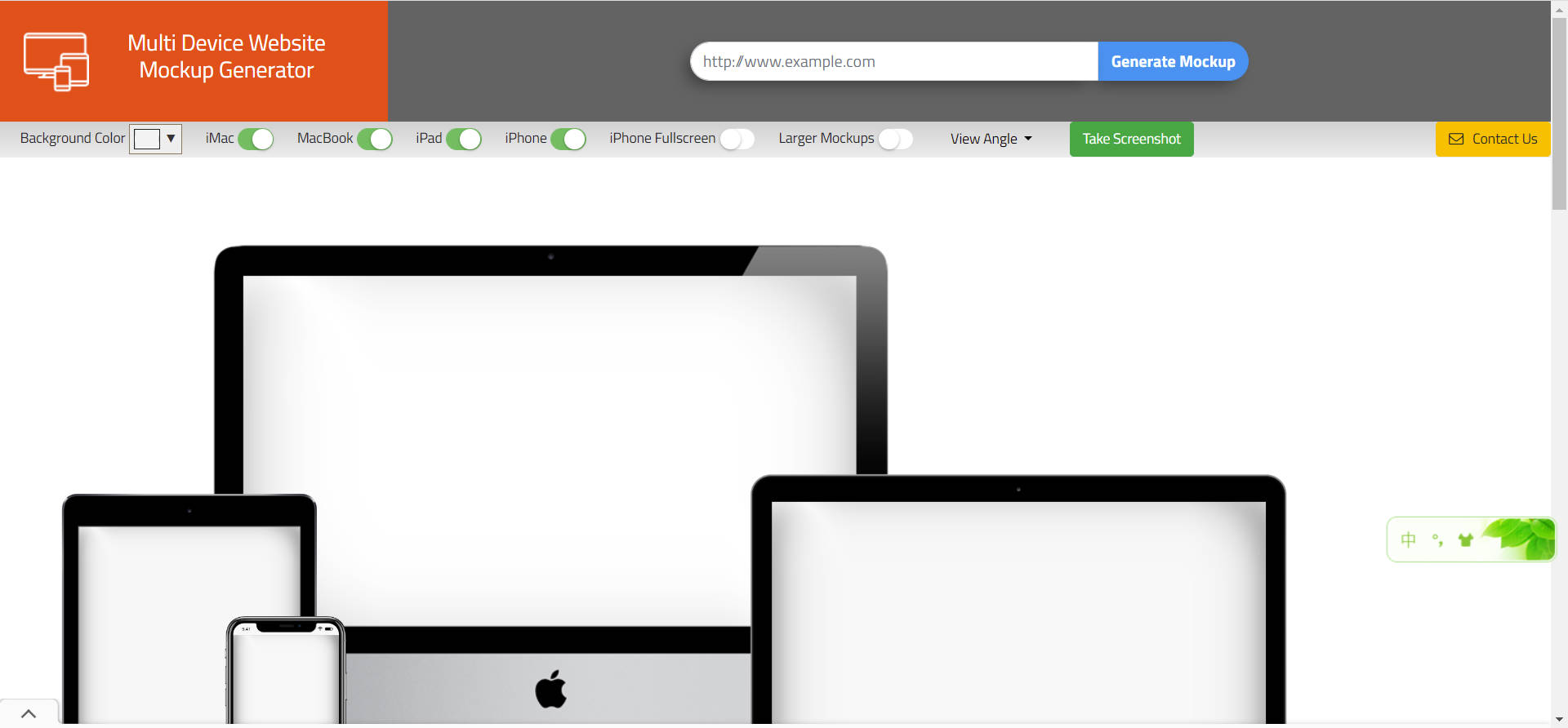This screenshot has width=1568, height=728.
Task: Disable the iMac toggle
Action: coord(256,139)
